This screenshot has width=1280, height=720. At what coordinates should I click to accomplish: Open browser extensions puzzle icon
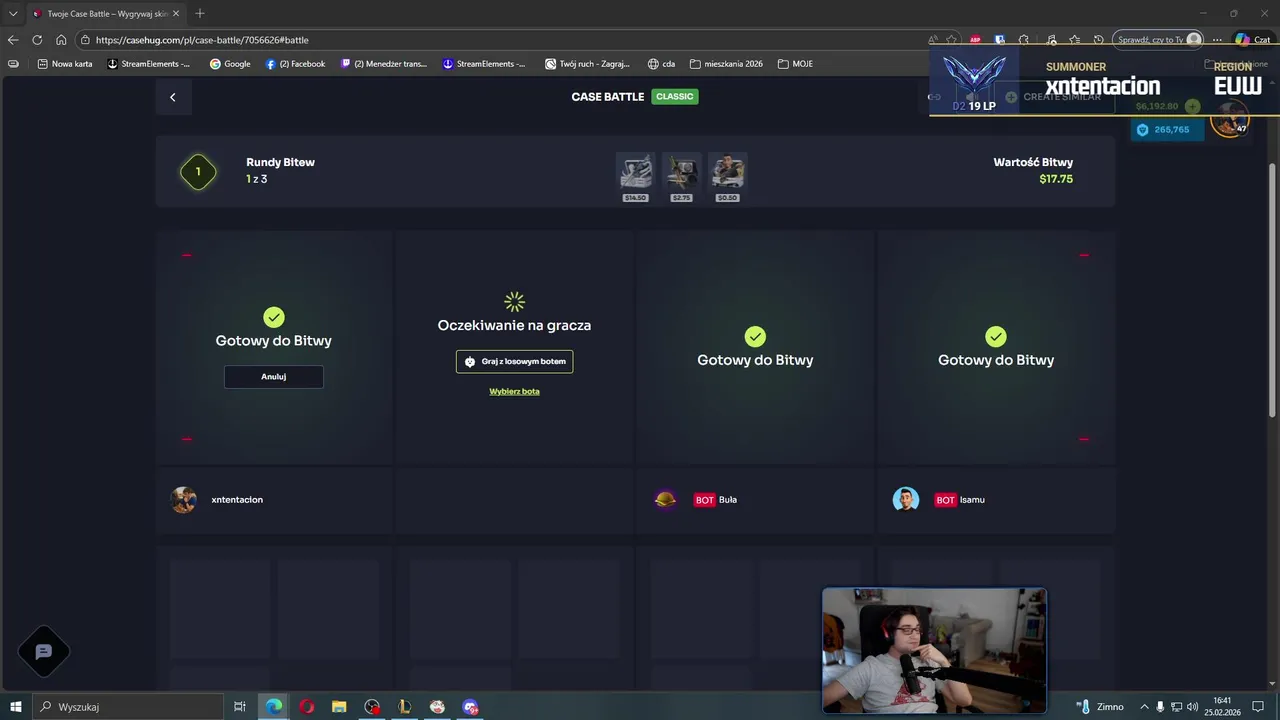(x=1024, y=40)
